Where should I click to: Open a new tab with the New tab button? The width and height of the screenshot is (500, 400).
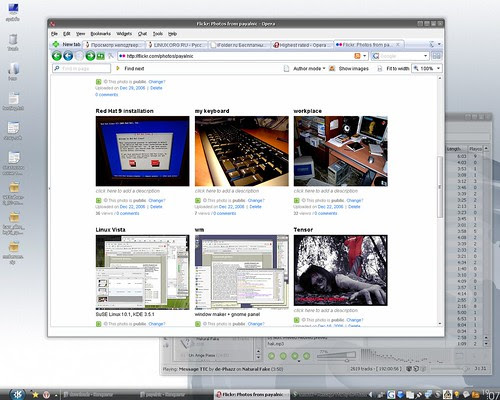66,44
